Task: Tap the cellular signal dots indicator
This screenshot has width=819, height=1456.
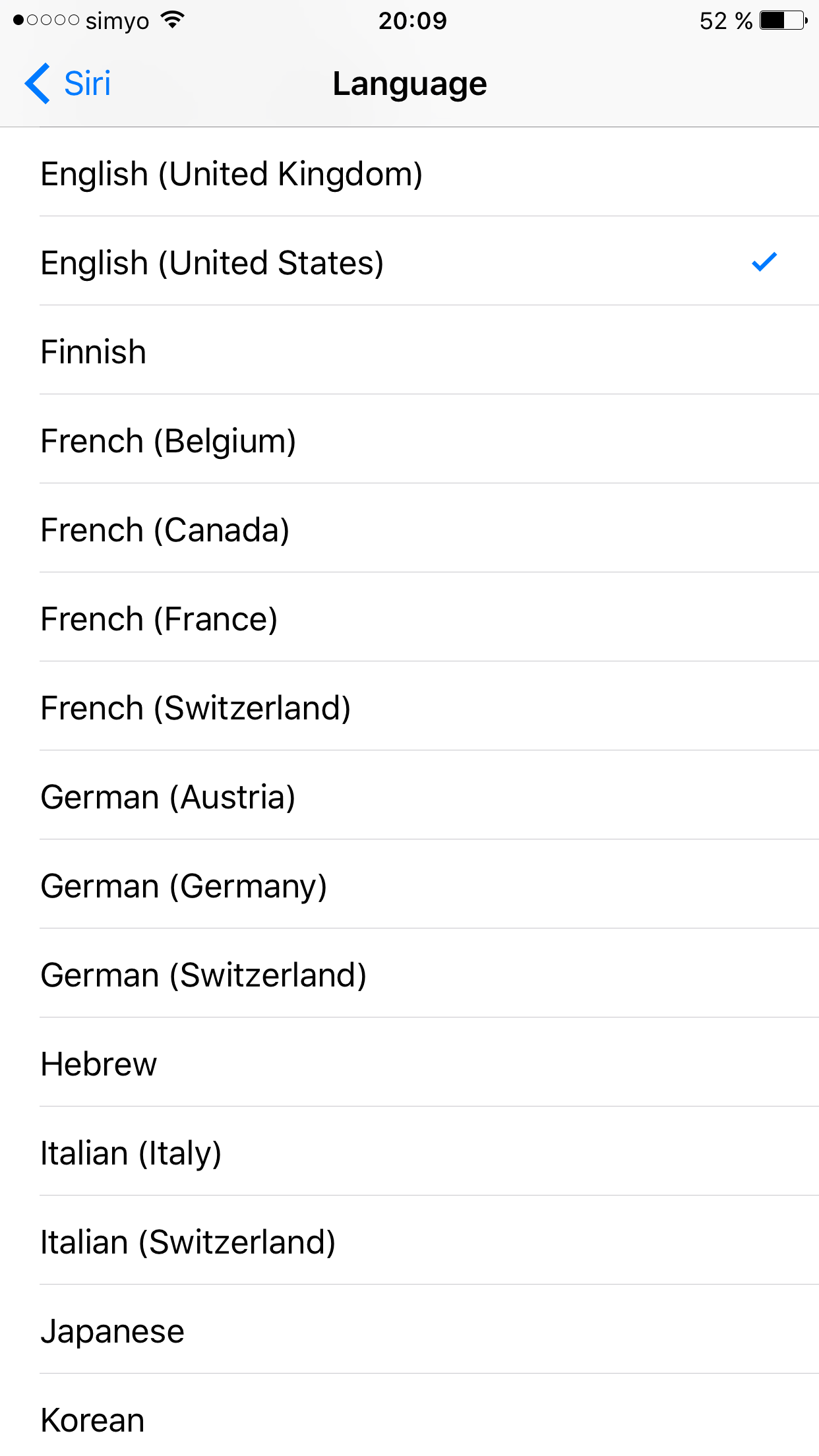Action: [46, 20]
